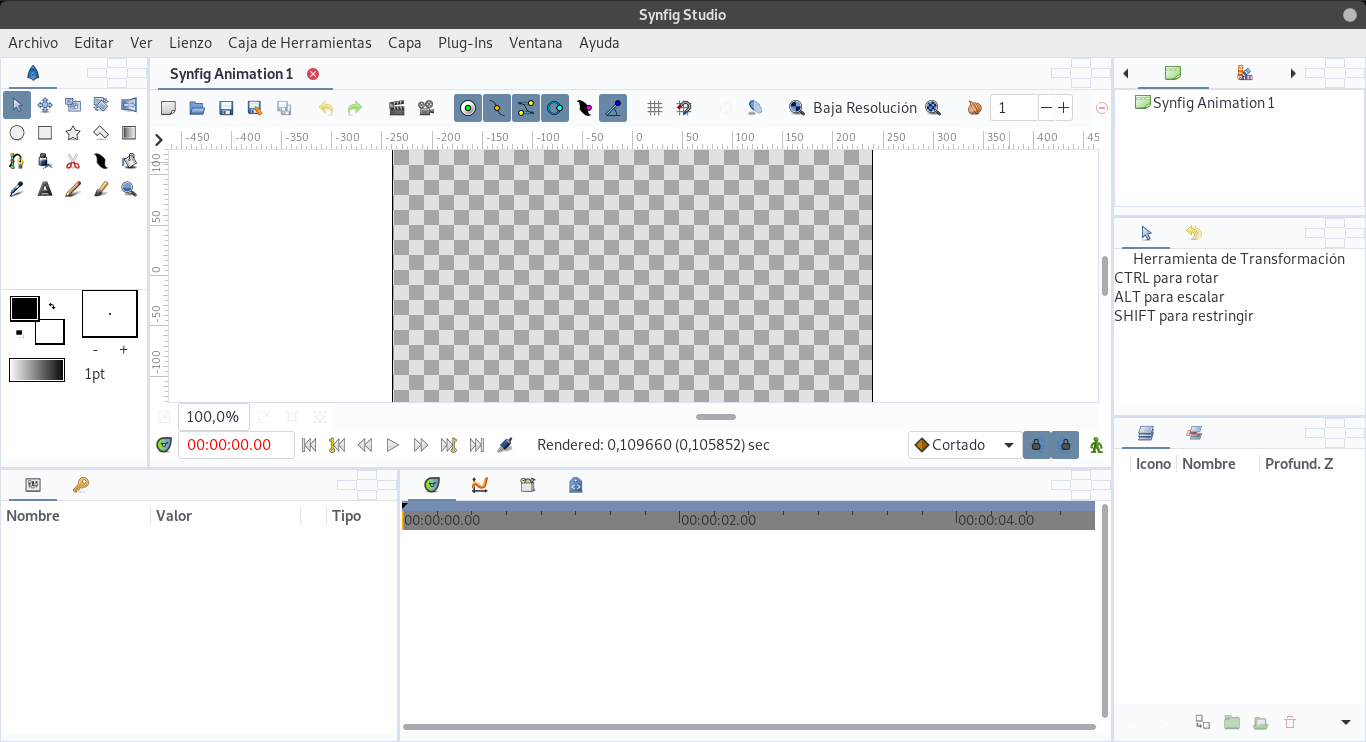Select the Rotate tool
Image resolution: width=1366 pixels, height=742 pixels.
tap(101, 105)
